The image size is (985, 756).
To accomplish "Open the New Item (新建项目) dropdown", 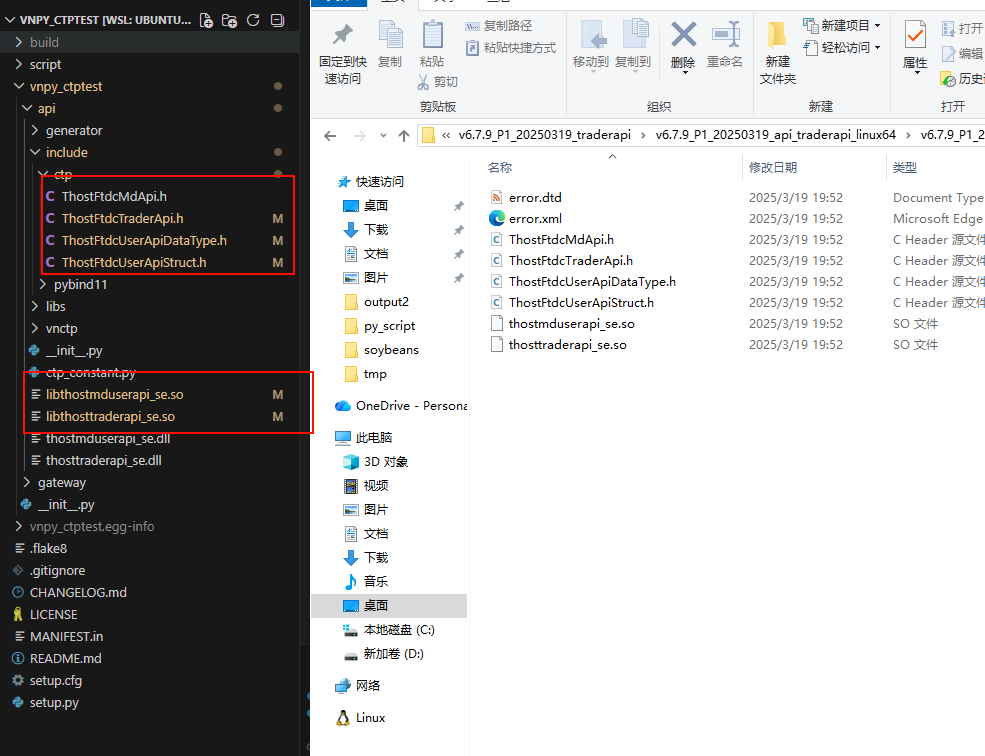I will (842, 25).
